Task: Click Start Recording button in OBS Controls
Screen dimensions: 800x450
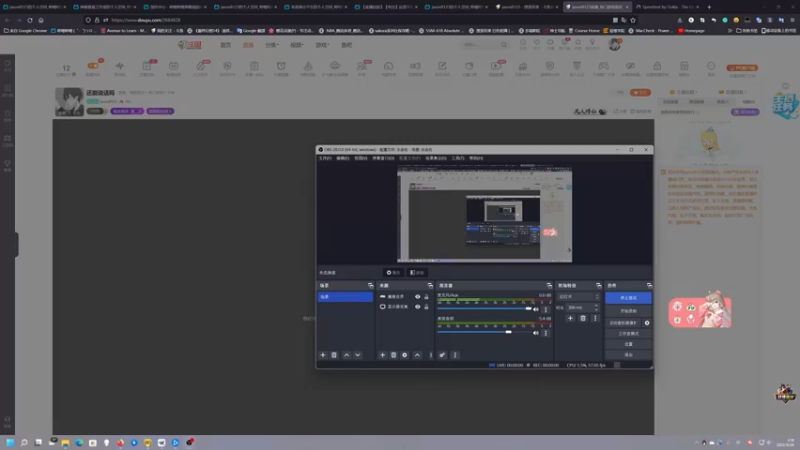Action: click(628, 311)
